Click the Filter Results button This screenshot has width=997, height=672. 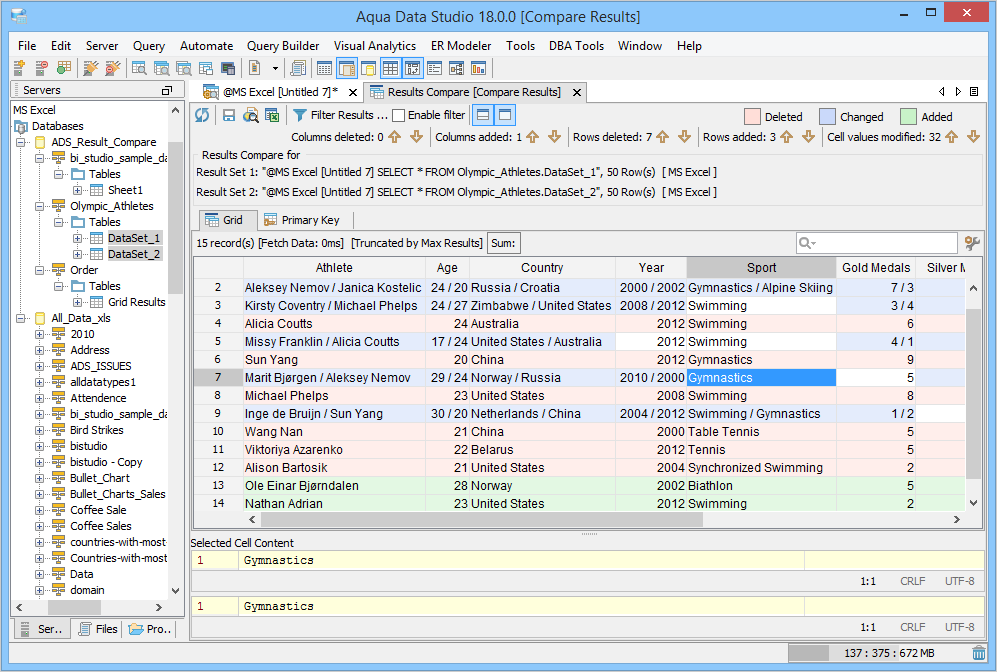[340, 115]
